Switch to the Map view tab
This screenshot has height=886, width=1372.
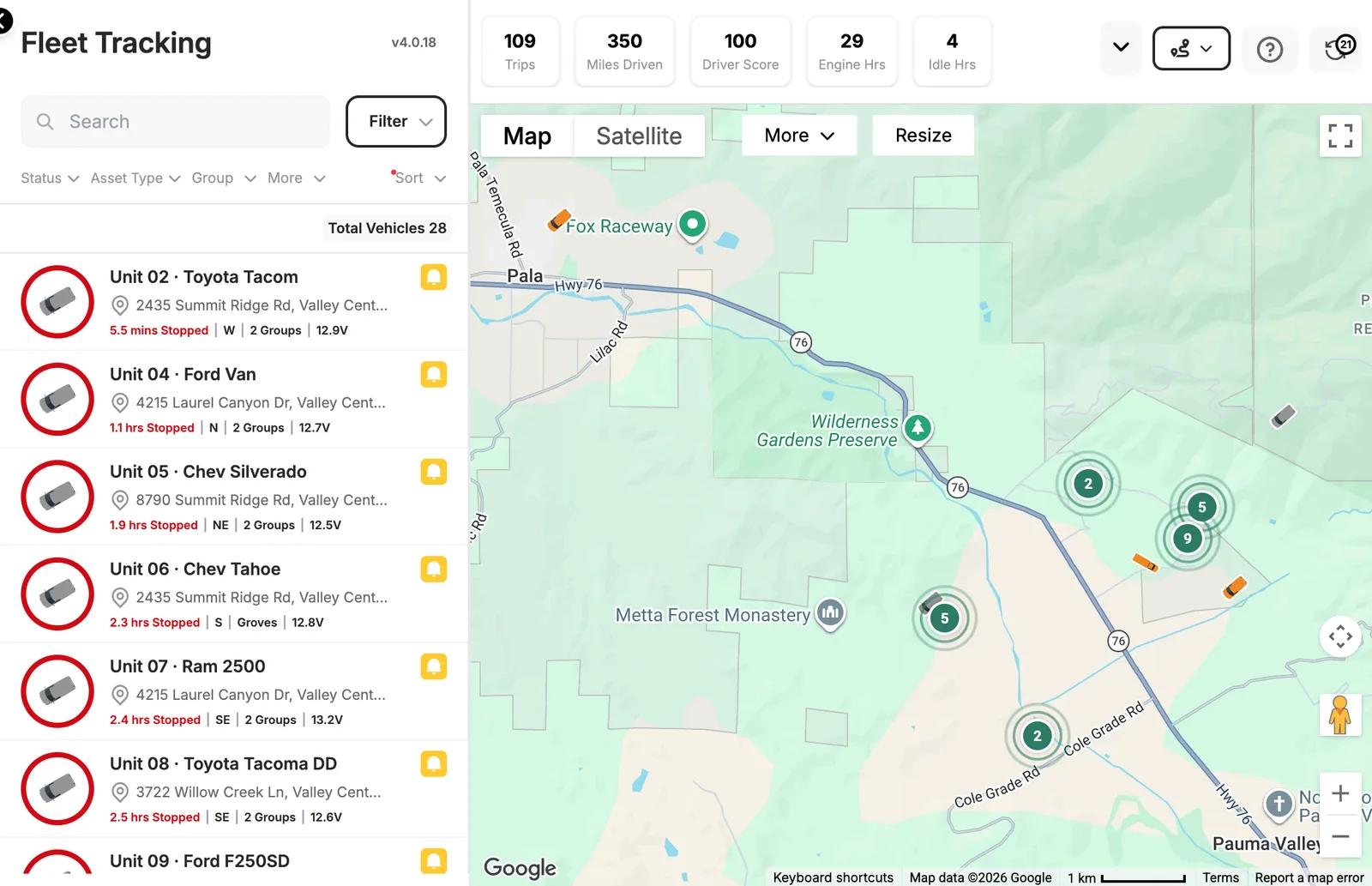coord(527,136)
